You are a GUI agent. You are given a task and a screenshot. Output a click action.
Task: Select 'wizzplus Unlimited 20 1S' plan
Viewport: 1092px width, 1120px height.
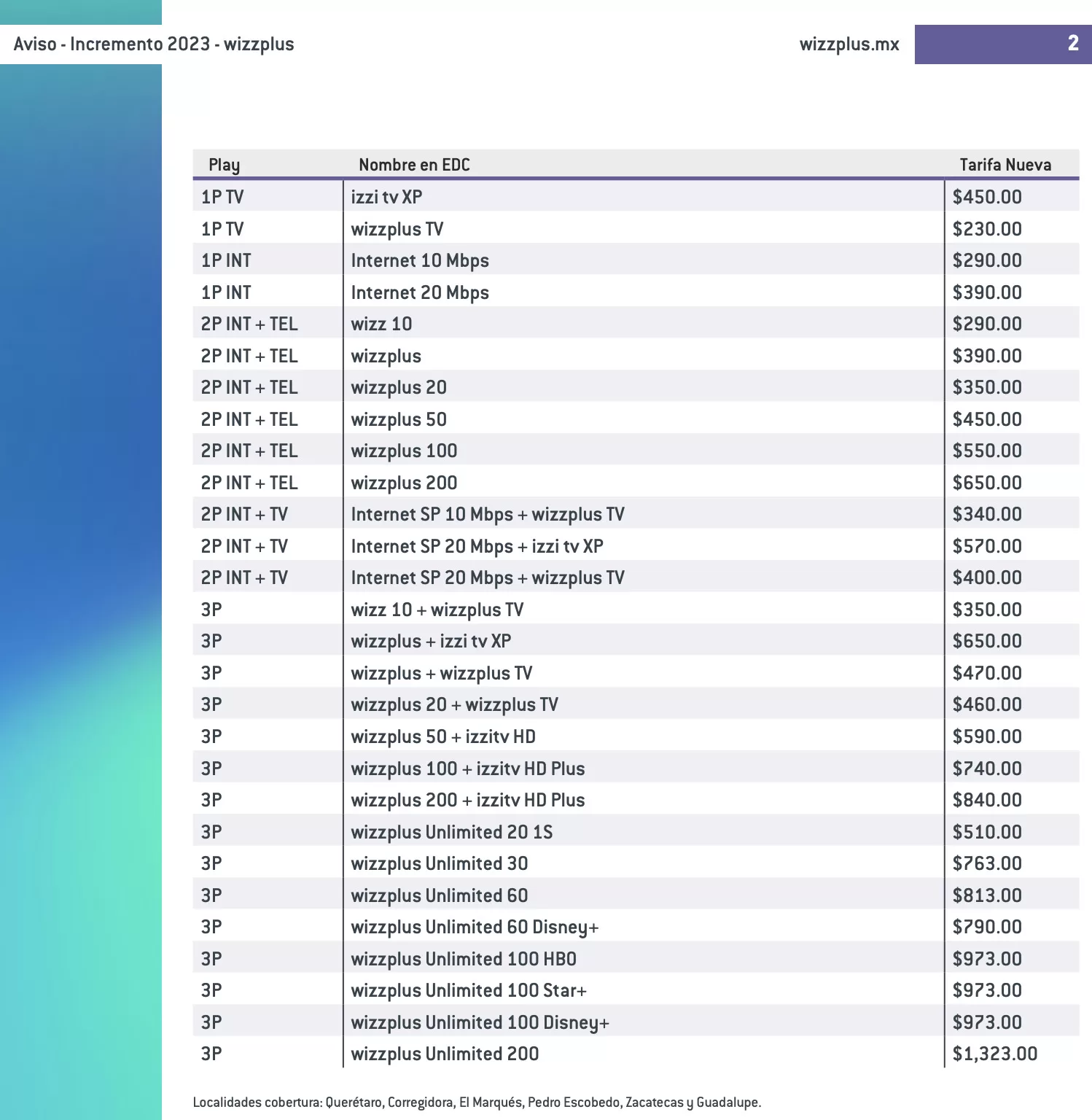pyautogui.click(x=452, y=832)
